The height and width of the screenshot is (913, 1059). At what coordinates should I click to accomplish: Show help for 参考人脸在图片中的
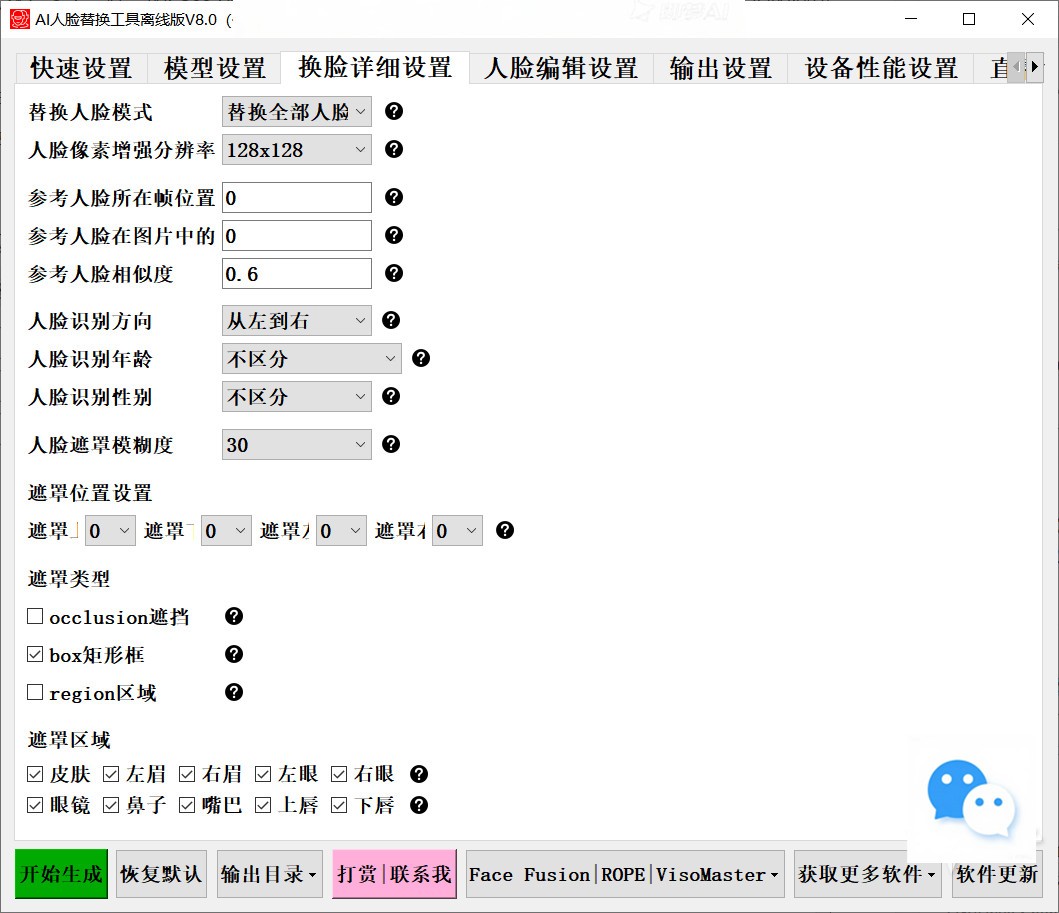394,235
